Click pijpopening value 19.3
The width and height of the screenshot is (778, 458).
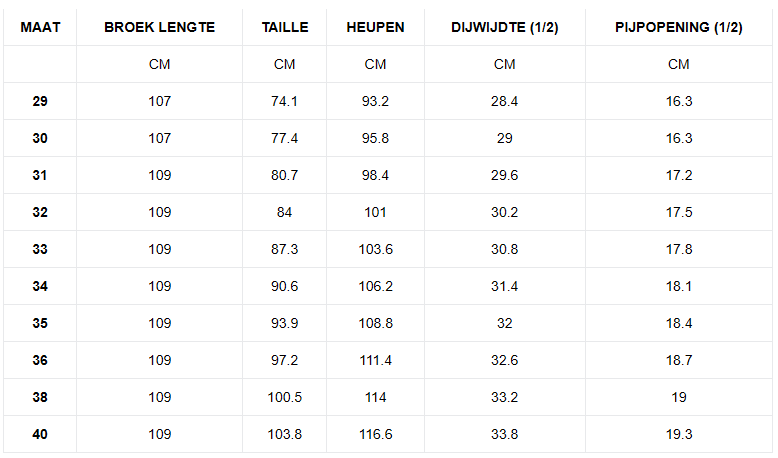coord(679,434)
